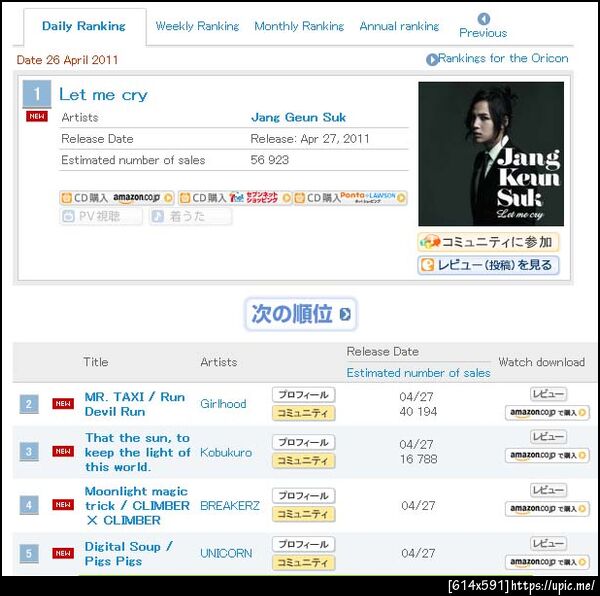Open レビュー for MR. TAXI row
Screen dimensions: 600x596
(548, 394)
